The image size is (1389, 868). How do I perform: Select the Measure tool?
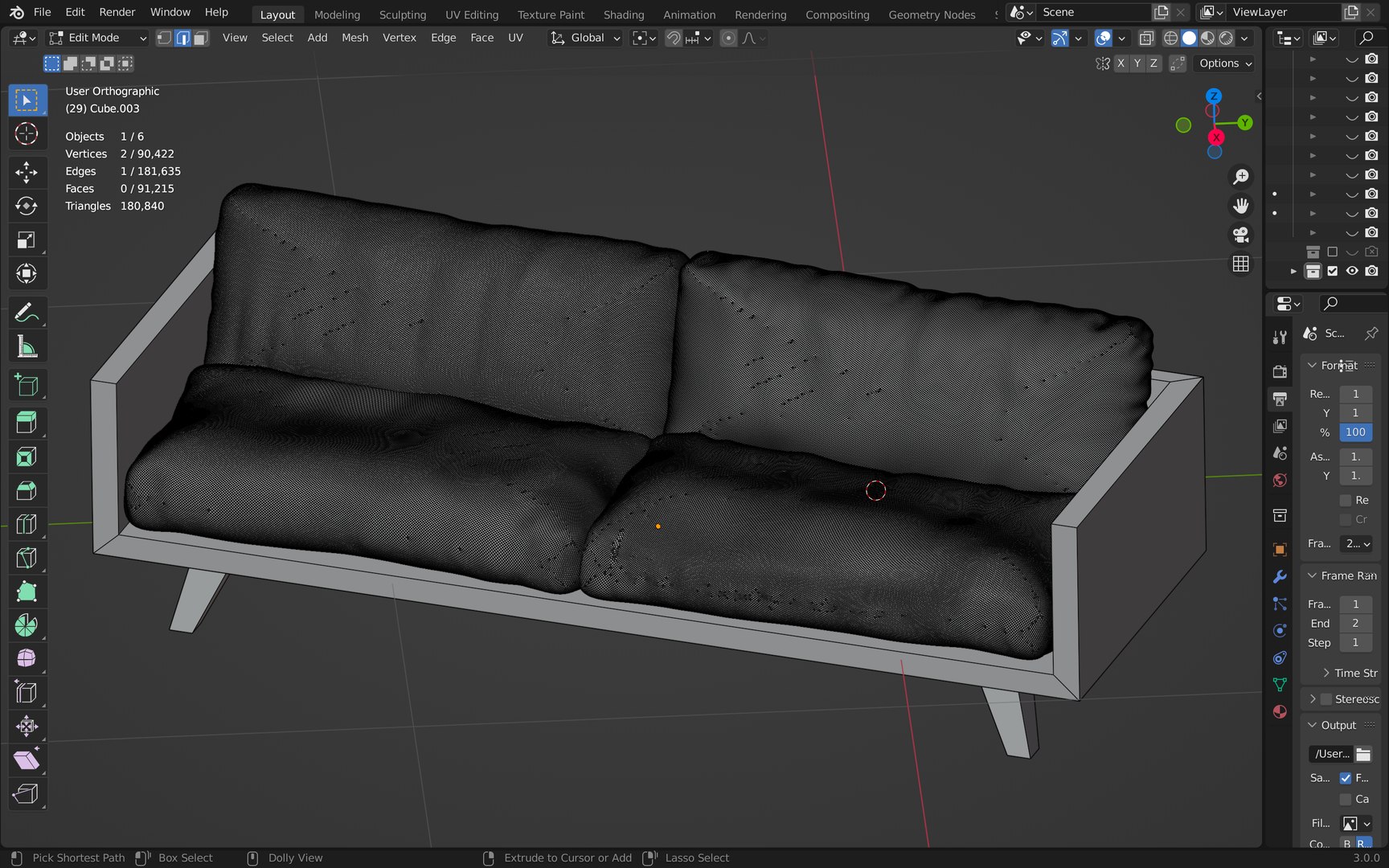pos(27,346)
